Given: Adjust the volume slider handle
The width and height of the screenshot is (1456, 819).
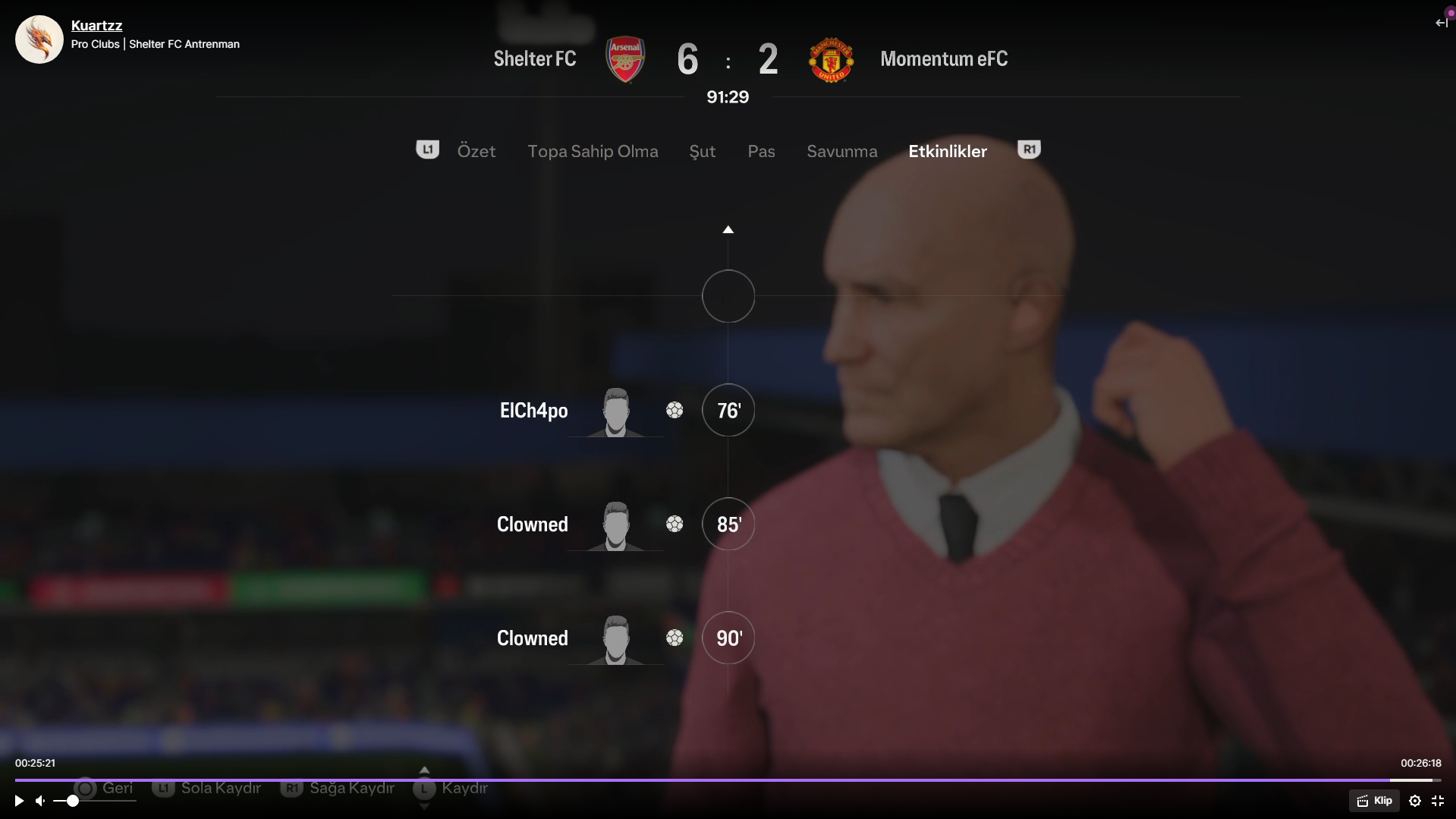Looking at the screenshot, I should (x=73, y=801).
